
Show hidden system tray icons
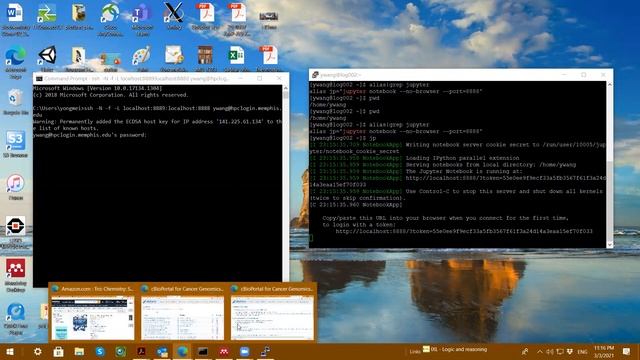click(540, 351)
